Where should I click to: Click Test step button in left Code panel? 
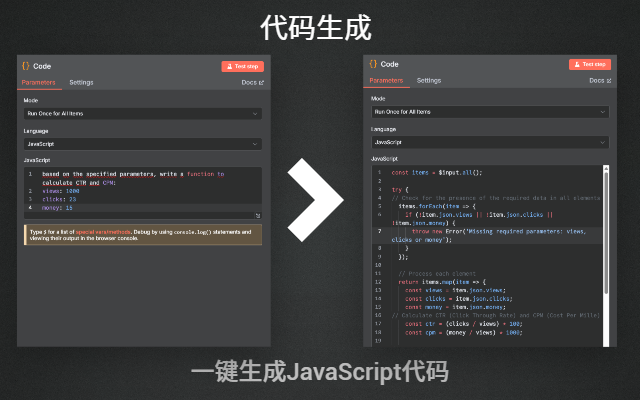[242, 67]
